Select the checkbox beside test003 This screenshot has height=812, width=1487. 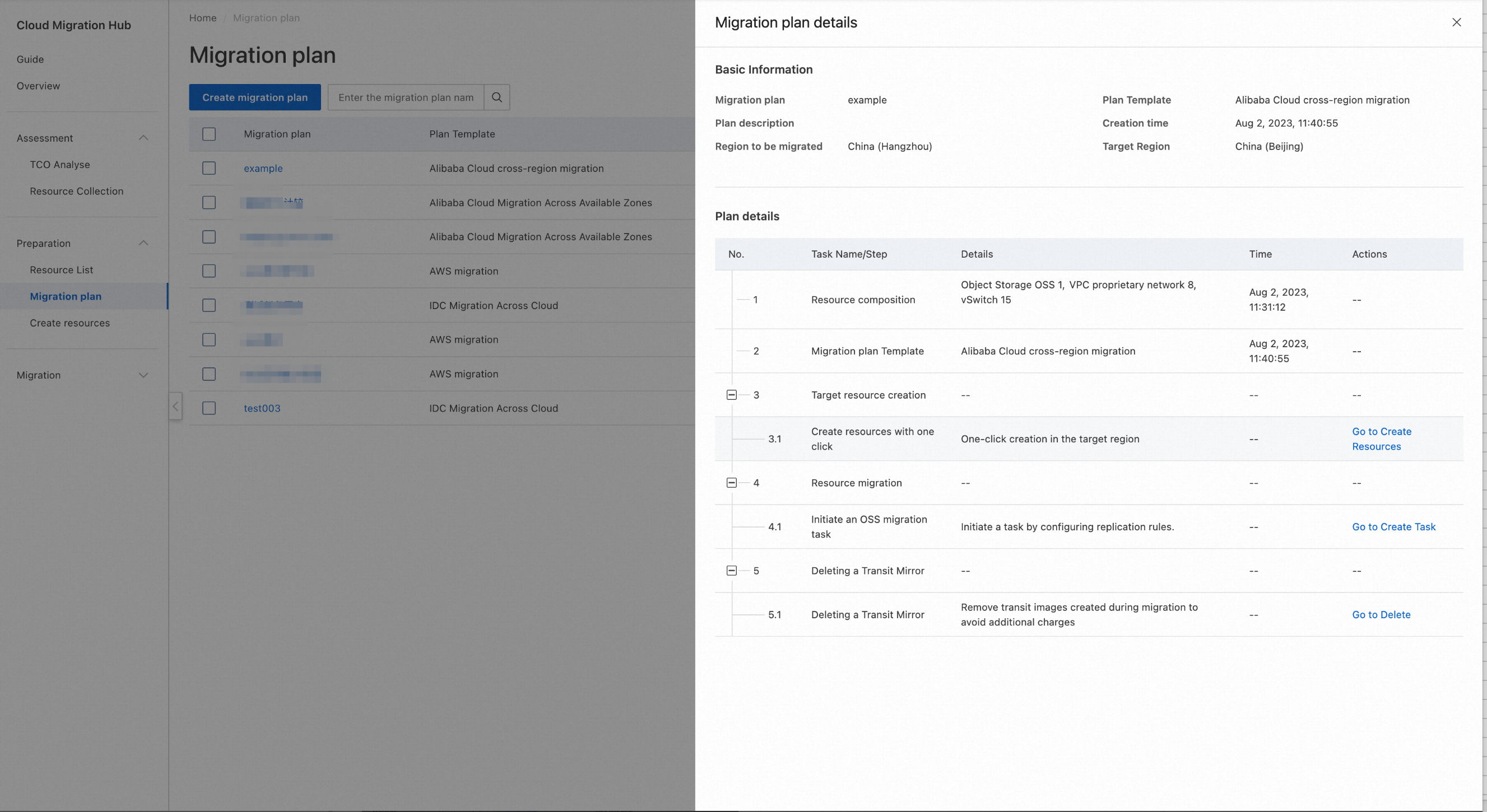(209, 408)
